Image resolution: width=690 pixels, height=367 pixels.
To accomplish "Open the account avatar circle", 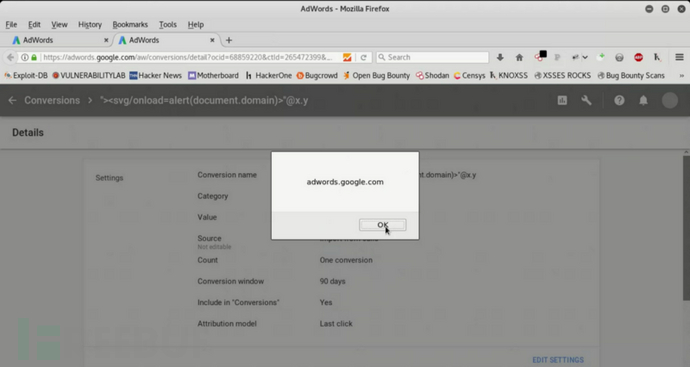I will 670,100.
